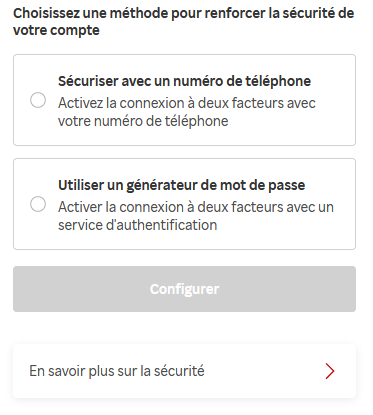
Task: Select the password generator radio button
Action: [38, 204]
